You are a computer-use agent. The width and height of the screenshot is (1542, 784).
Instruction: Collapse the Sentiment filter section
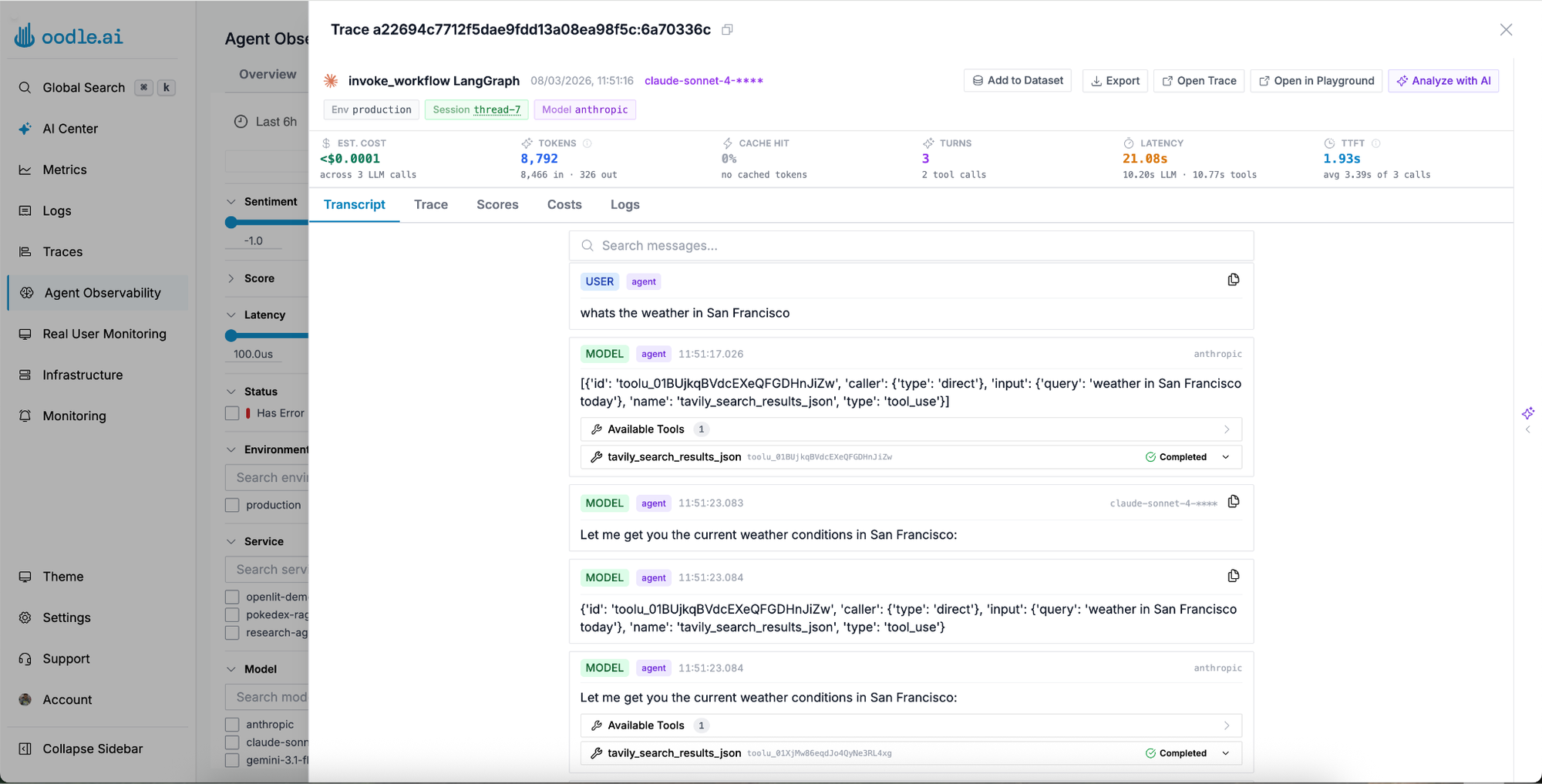[x=231, y=202]
